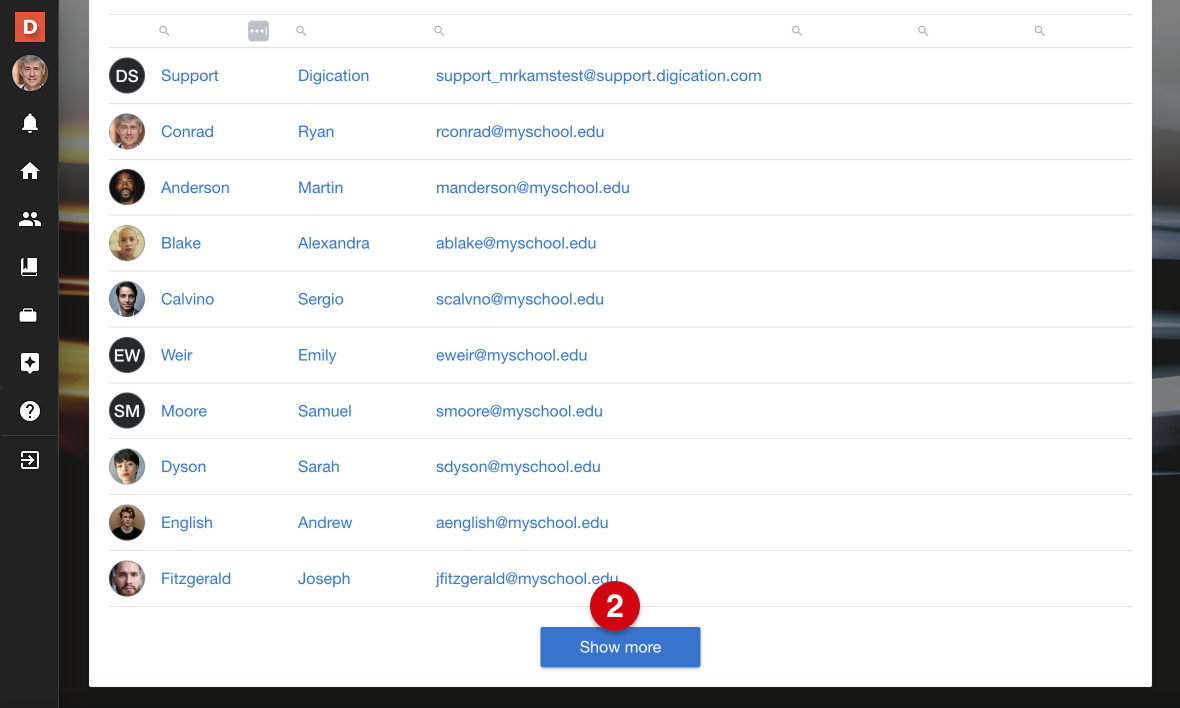Go to Home icon in sidebar
This screenshot has height=708, width=1180.
(29, 171)
